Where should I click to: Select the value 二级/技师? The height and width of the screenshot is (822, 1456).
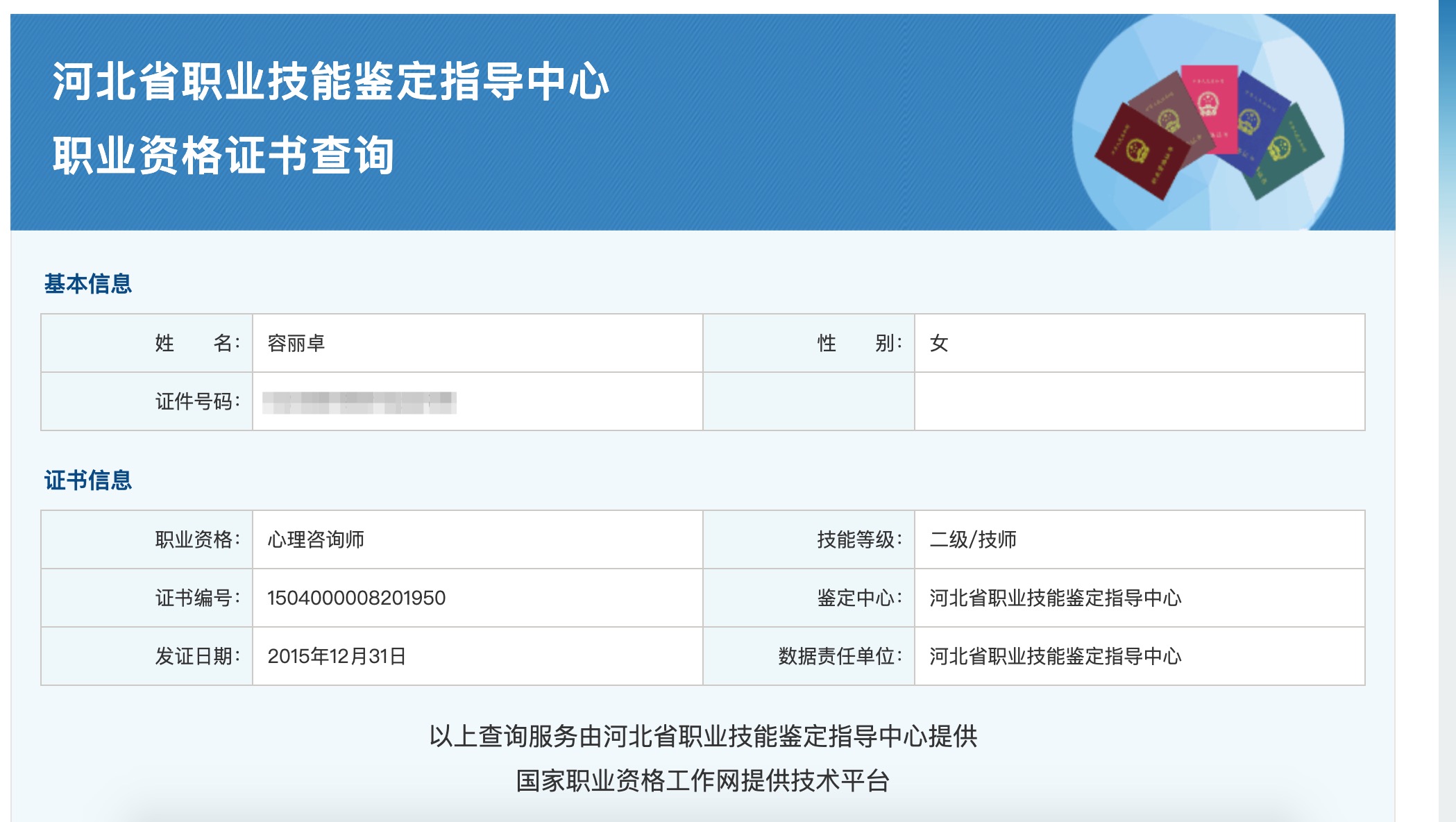coord(973,539)
